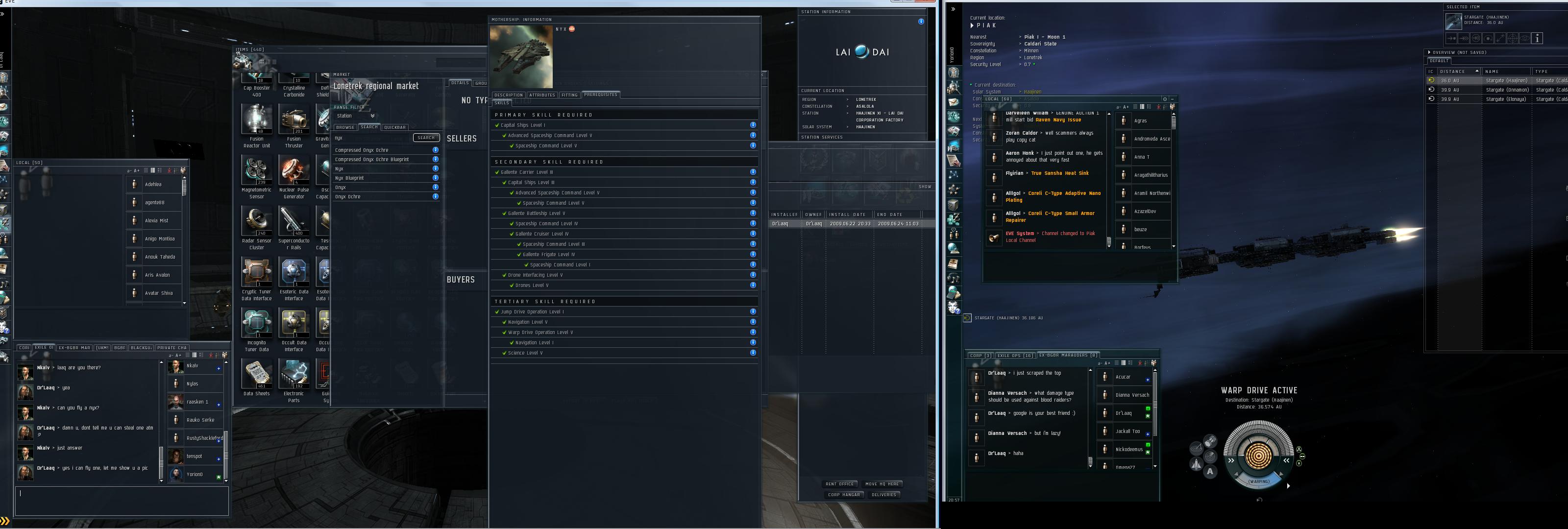Viewport: 1568px width, 529px height.
Task: Switch items window to icon grid view
Action: [262, 62]
